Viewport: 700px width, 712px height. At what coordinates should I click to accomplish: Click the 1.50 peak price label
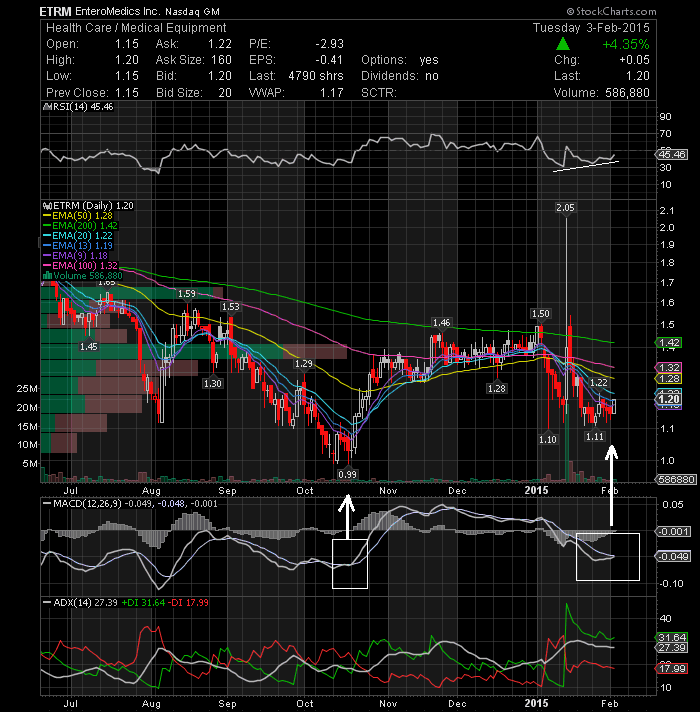point(541,314)
